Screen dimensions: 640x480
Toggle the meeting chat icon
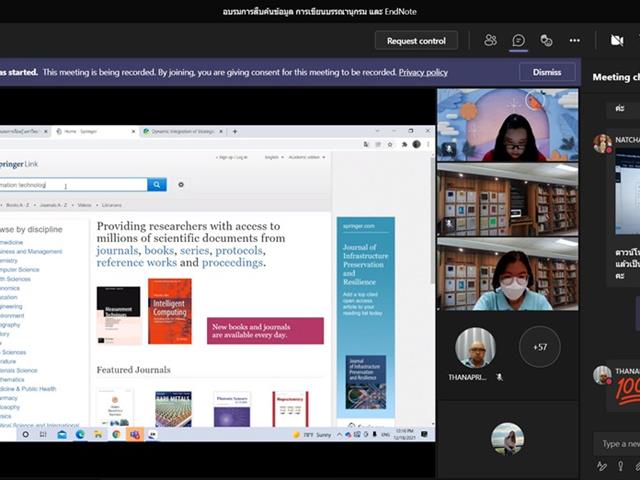coord(518,40)
